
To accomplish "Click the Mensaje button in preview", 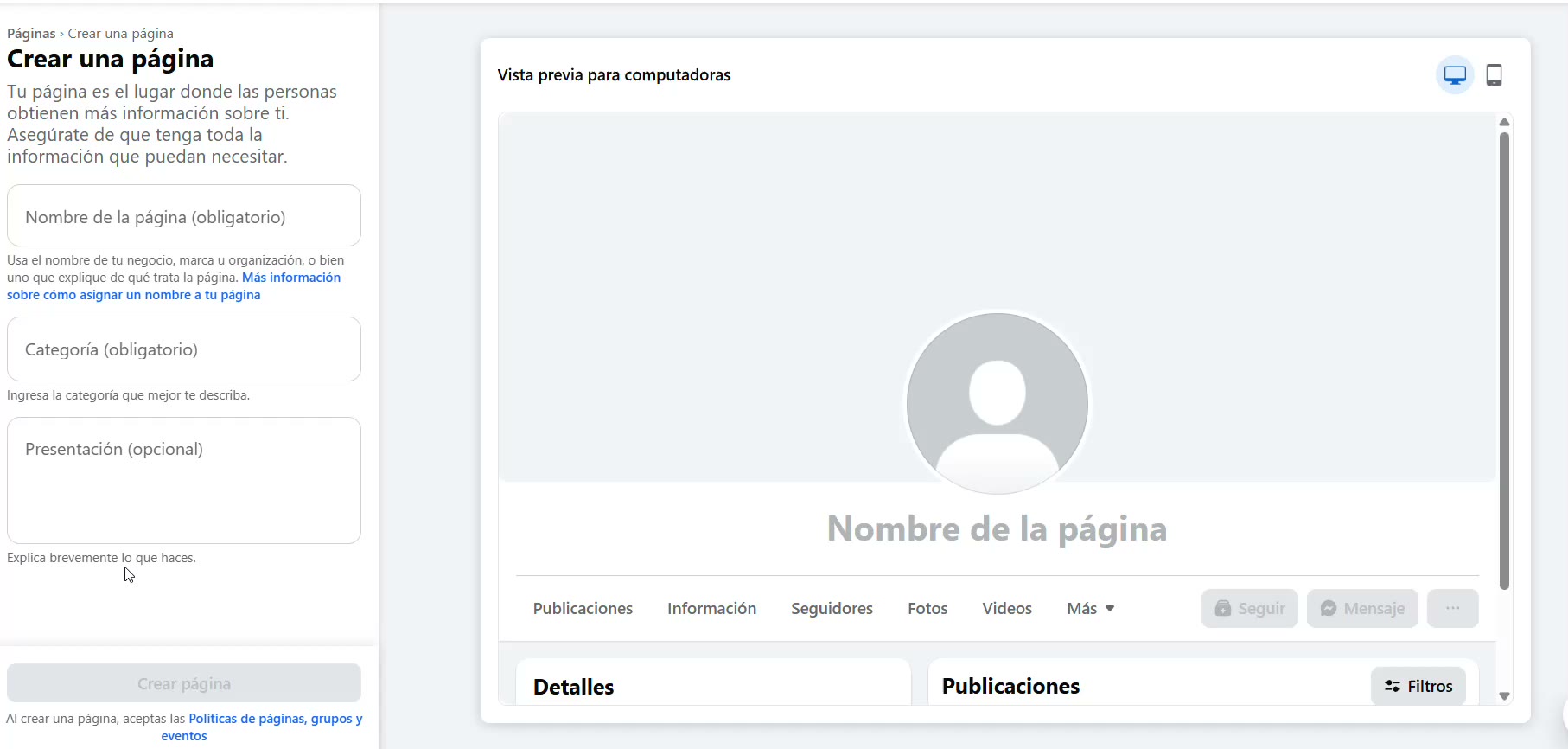I will click(x=1362, y=609).
